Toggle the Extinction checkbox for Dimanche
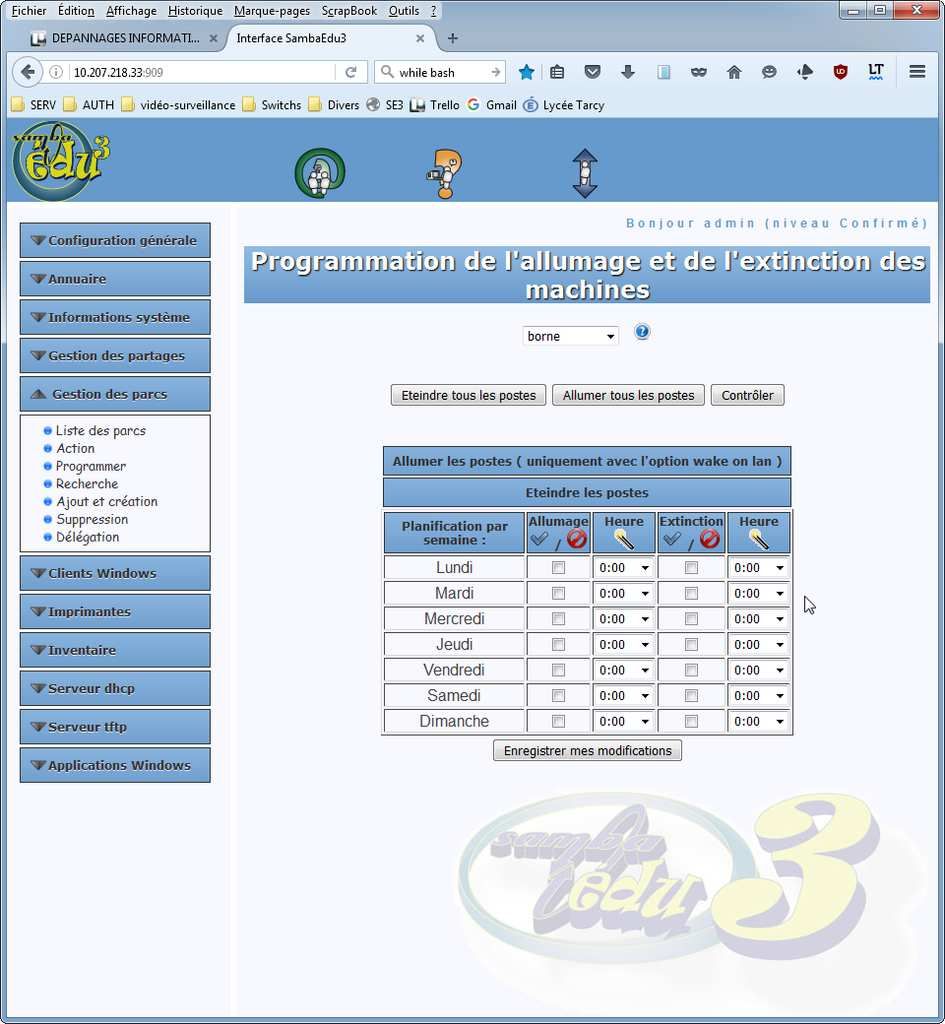Viewport: 945px width, 1024px height. [691, 721]
